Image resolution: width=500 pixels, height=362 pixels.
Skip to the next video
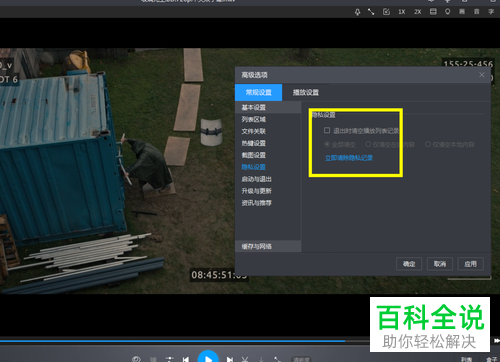pyautogui.click(x=230, y=359)
